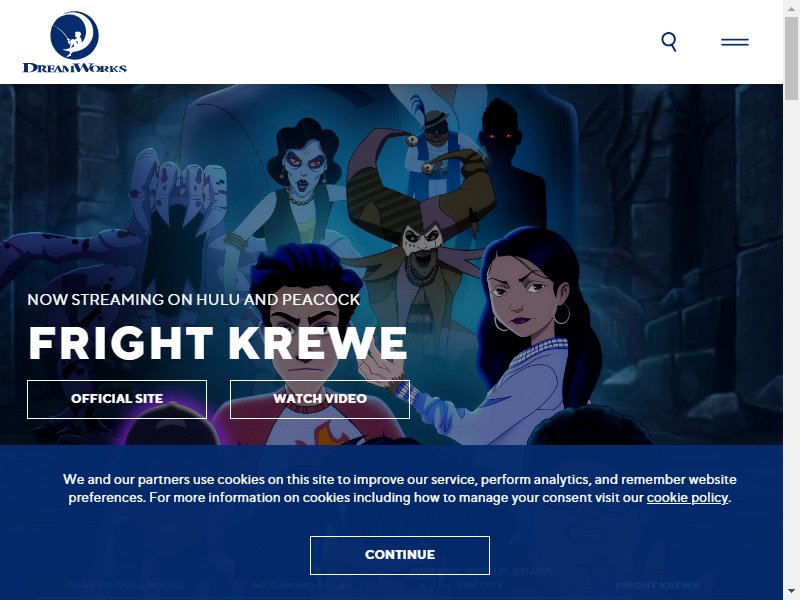
Task: Select the faded Gabby's Dollhouse tile
Action: [x=125, y=585]
